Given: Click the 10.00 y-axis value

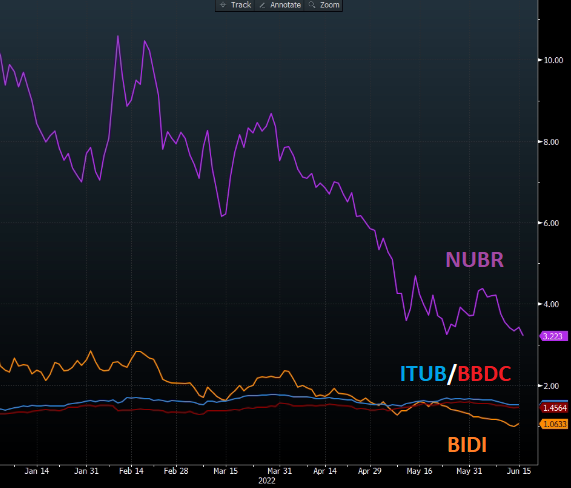Looking at the screenshot, I should (553, 60).
